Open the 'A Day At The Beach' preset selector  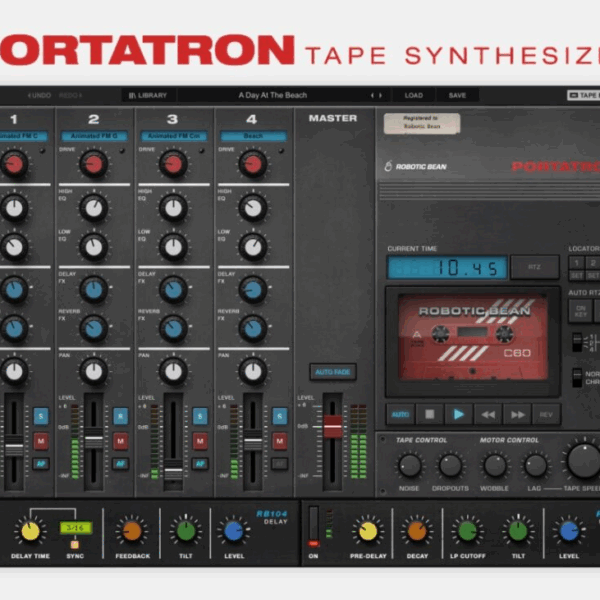coord(272,95)
